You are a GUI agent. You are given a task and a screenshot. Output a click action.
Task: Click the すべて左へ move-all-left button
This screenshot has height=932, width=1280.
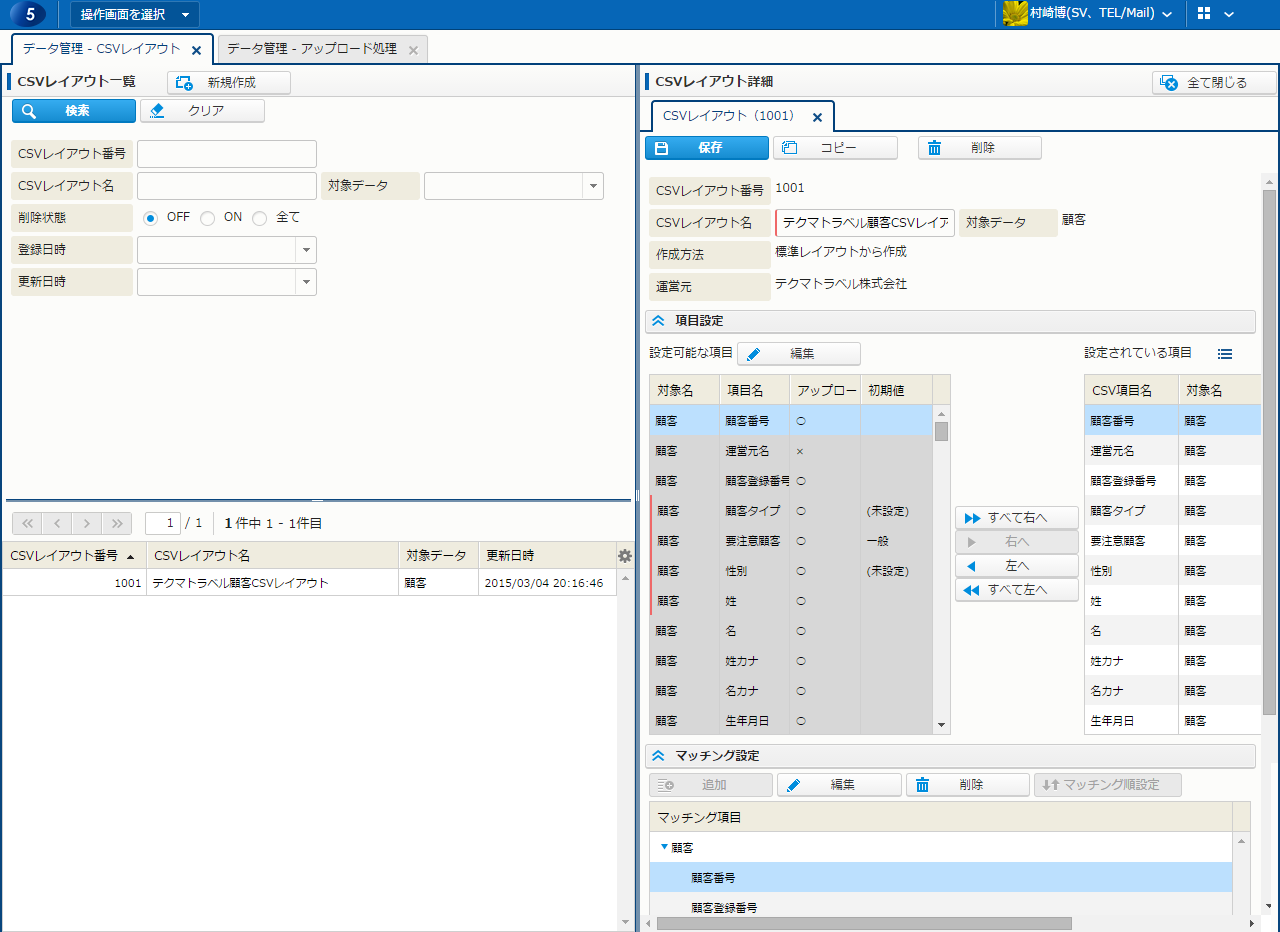pos(1017,590)
